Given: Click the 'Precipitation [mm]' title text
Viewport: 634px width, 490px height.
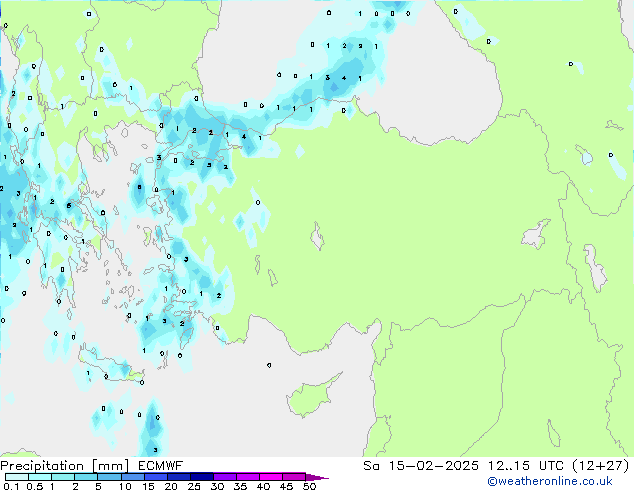Looking at the screenshot, I should coord(65,466).
